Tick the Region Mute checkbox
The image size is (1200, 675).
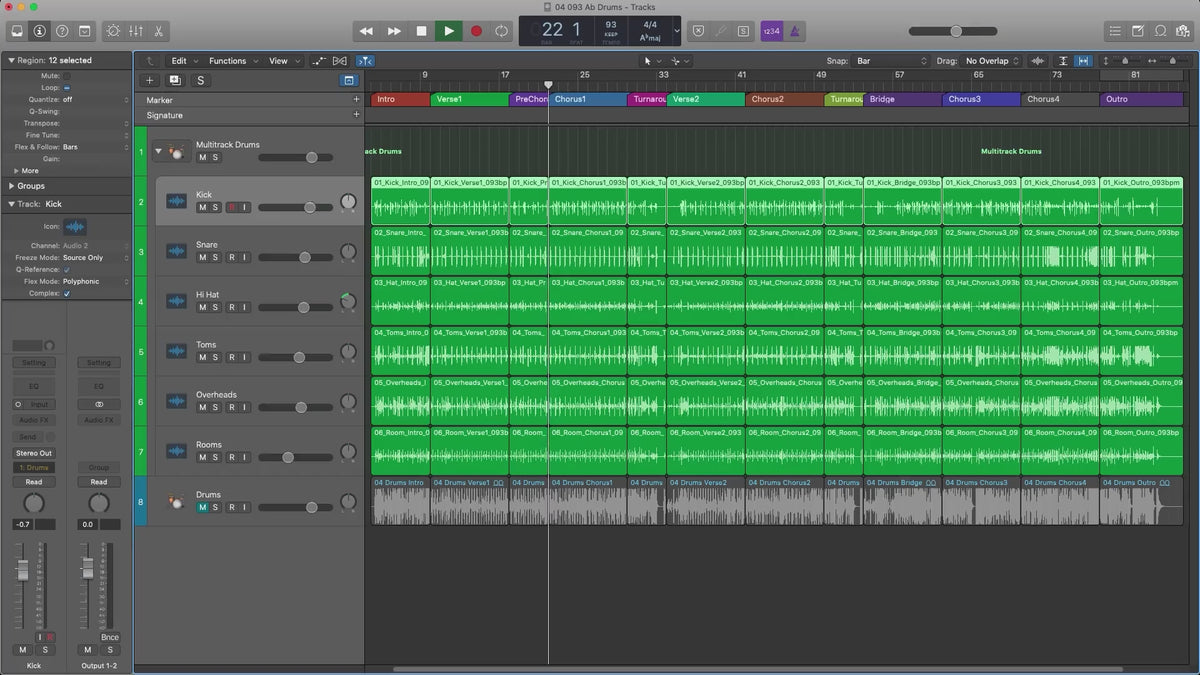tap(67, 76)
